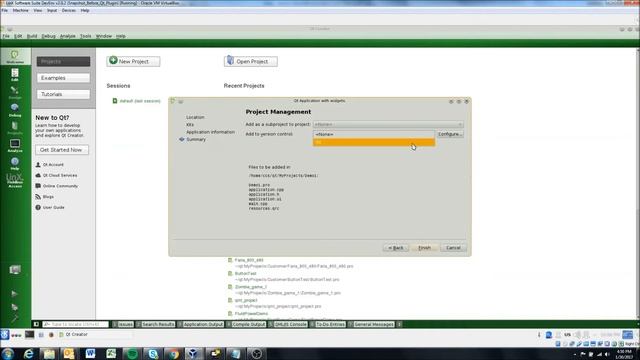The image size is (640, 360).
Task: Open Help mode in left sidebar
Action: pyautogui.click(x=15, y=163)
